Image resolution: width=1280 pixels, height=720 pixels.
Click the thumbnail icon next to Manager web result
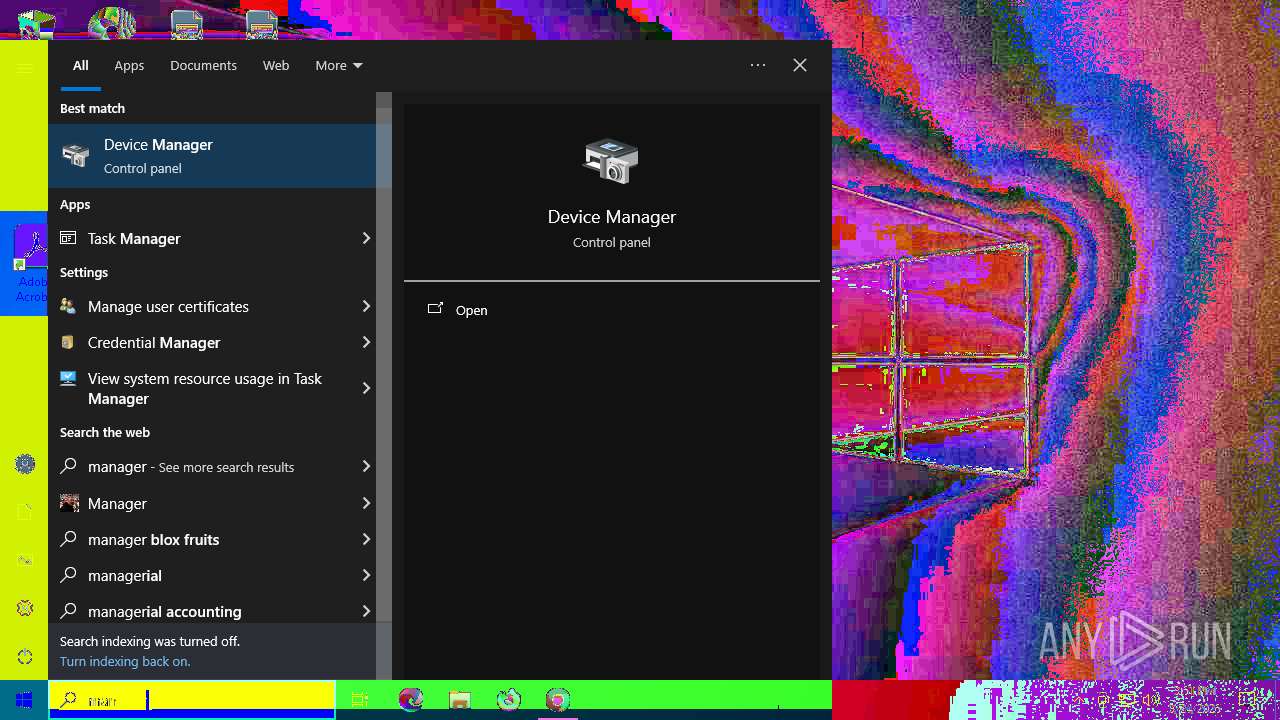pyautogui.click(x=69, y=503)
